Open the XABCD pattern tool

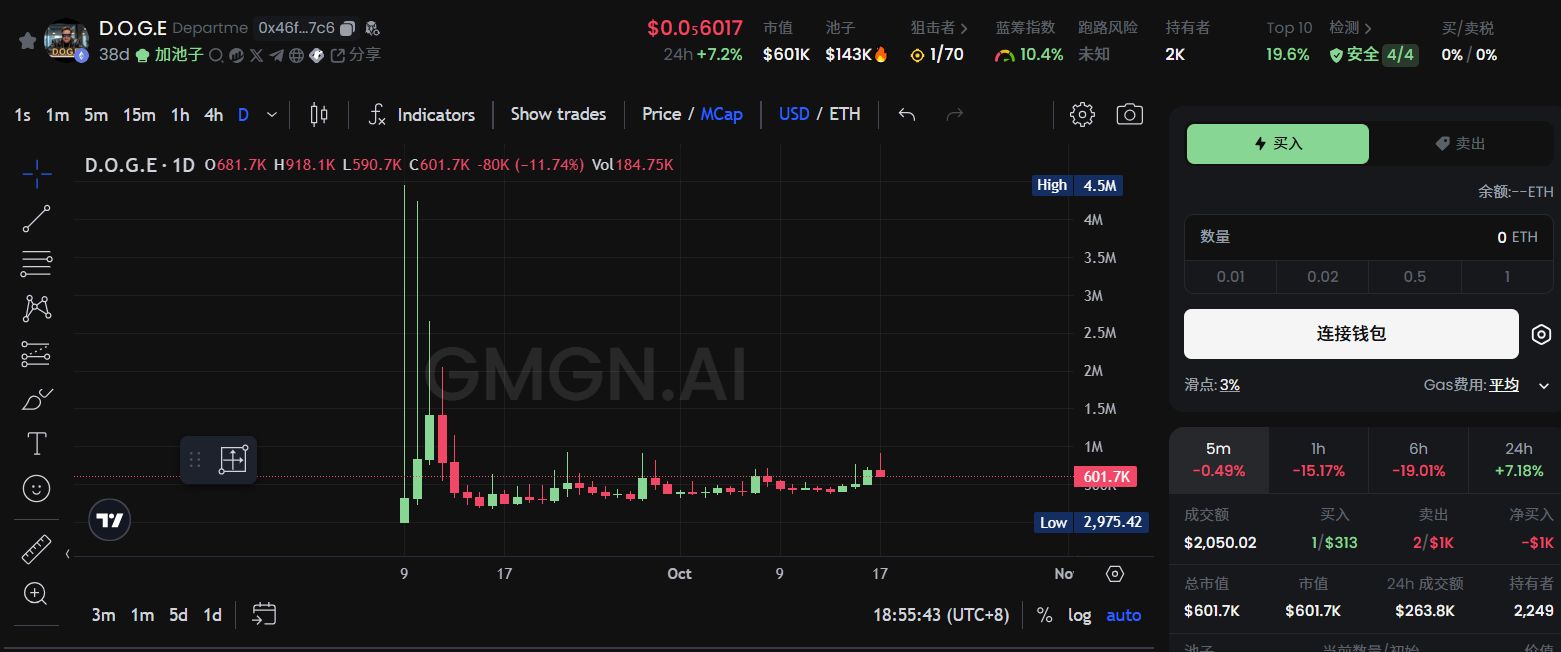click(36, 308)
